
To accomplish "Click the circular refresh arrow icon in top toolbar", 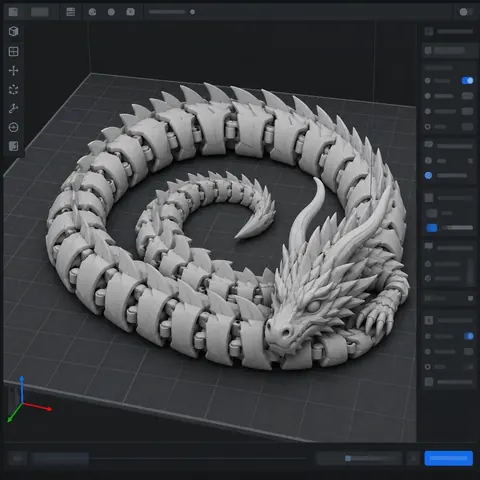I will (92, 12).
